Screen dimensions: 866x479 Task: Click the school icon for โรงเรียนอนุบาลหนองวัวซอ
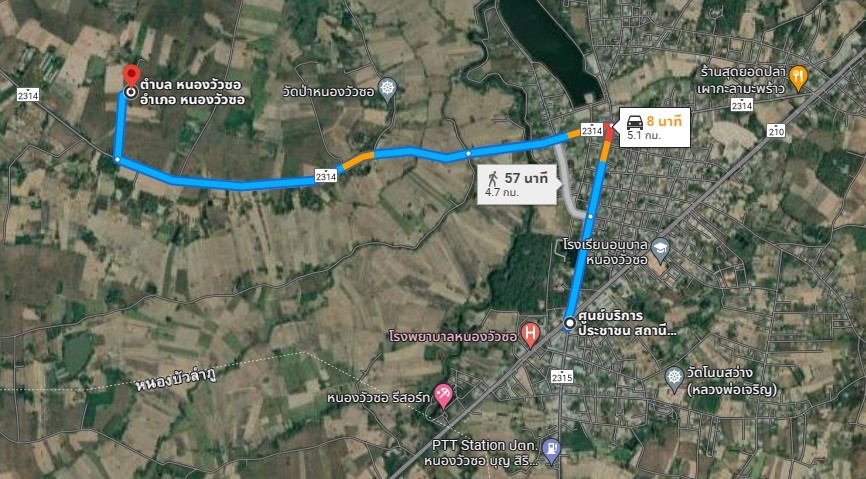[x=660, y=250]
